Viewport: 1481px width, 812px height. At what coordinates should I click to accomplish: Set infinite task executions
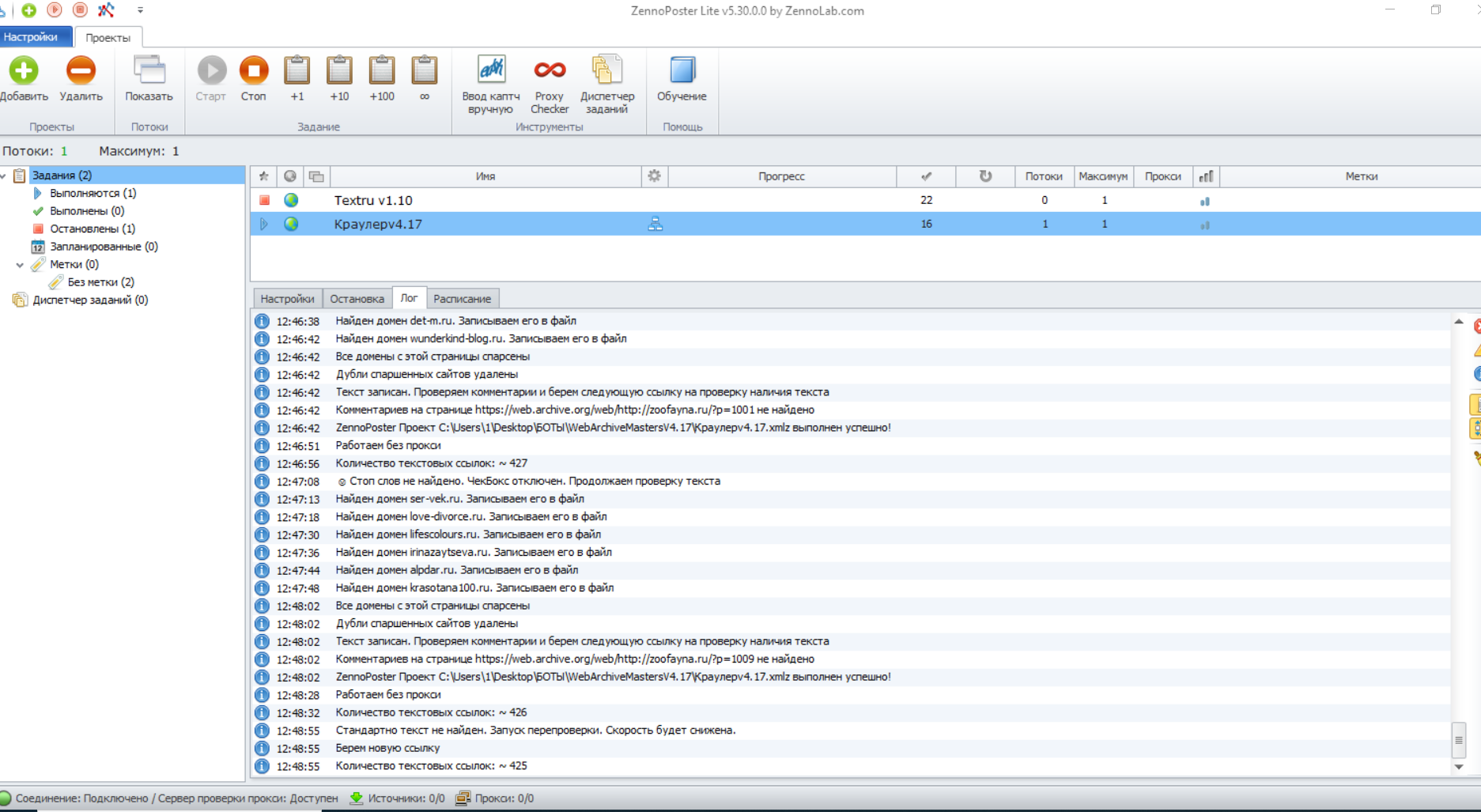425,71
